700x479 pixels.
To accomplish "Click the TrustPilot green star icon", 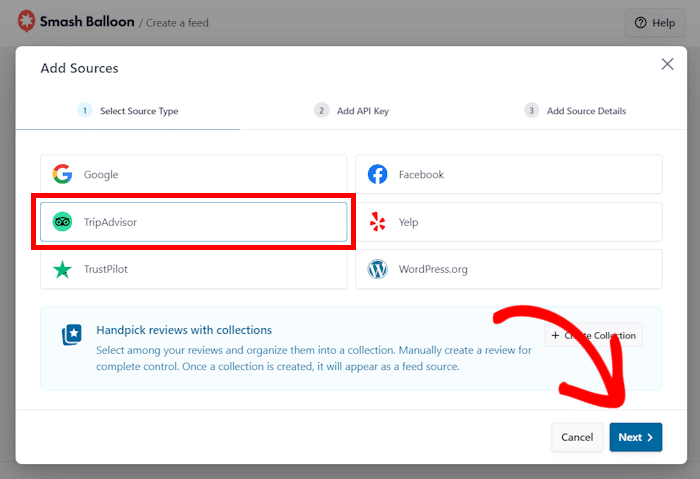I will coord(63,269).
